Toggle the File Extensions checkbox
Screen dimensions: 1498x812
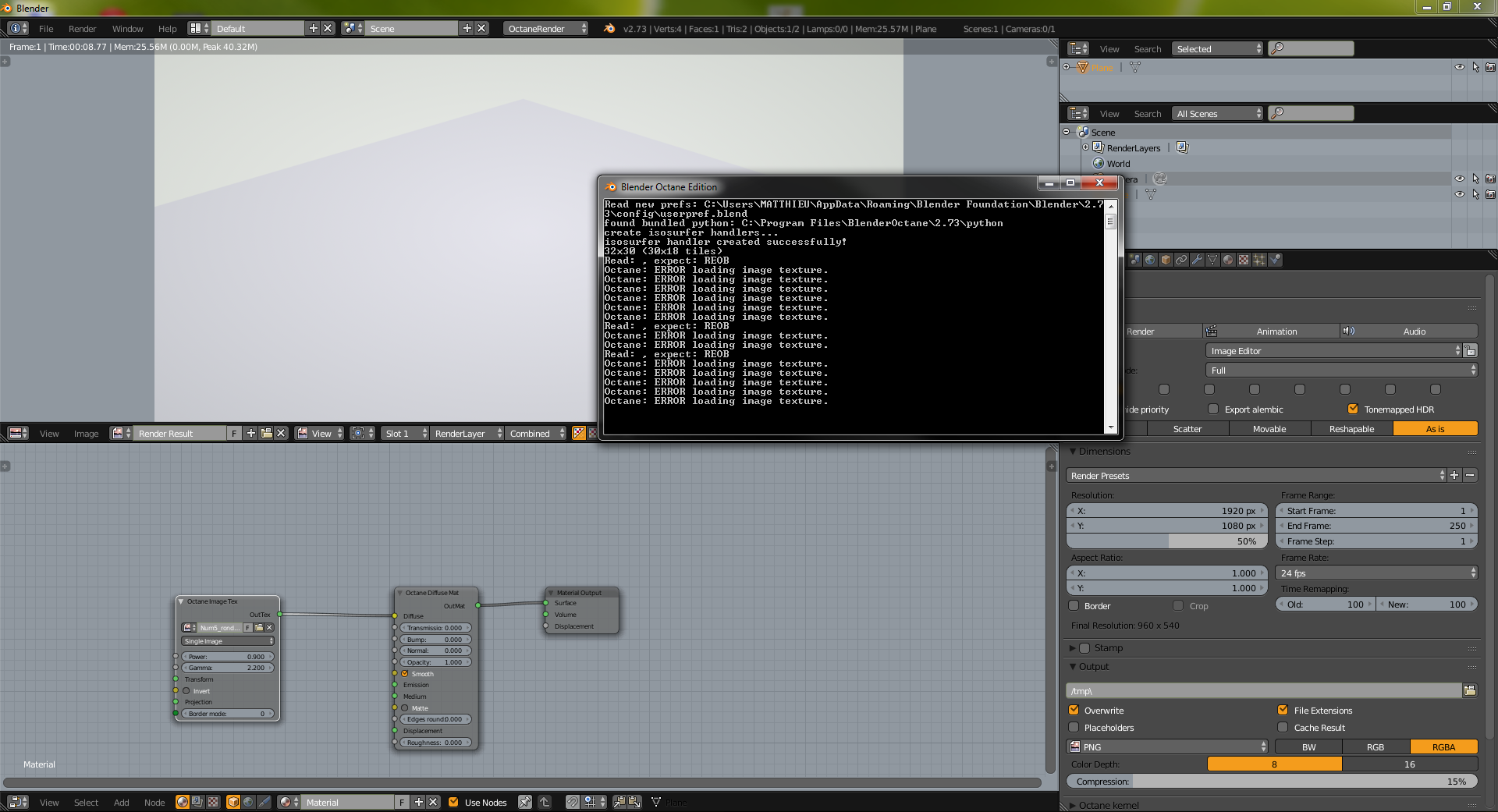pyautogui.click(x=1283, y=711)
